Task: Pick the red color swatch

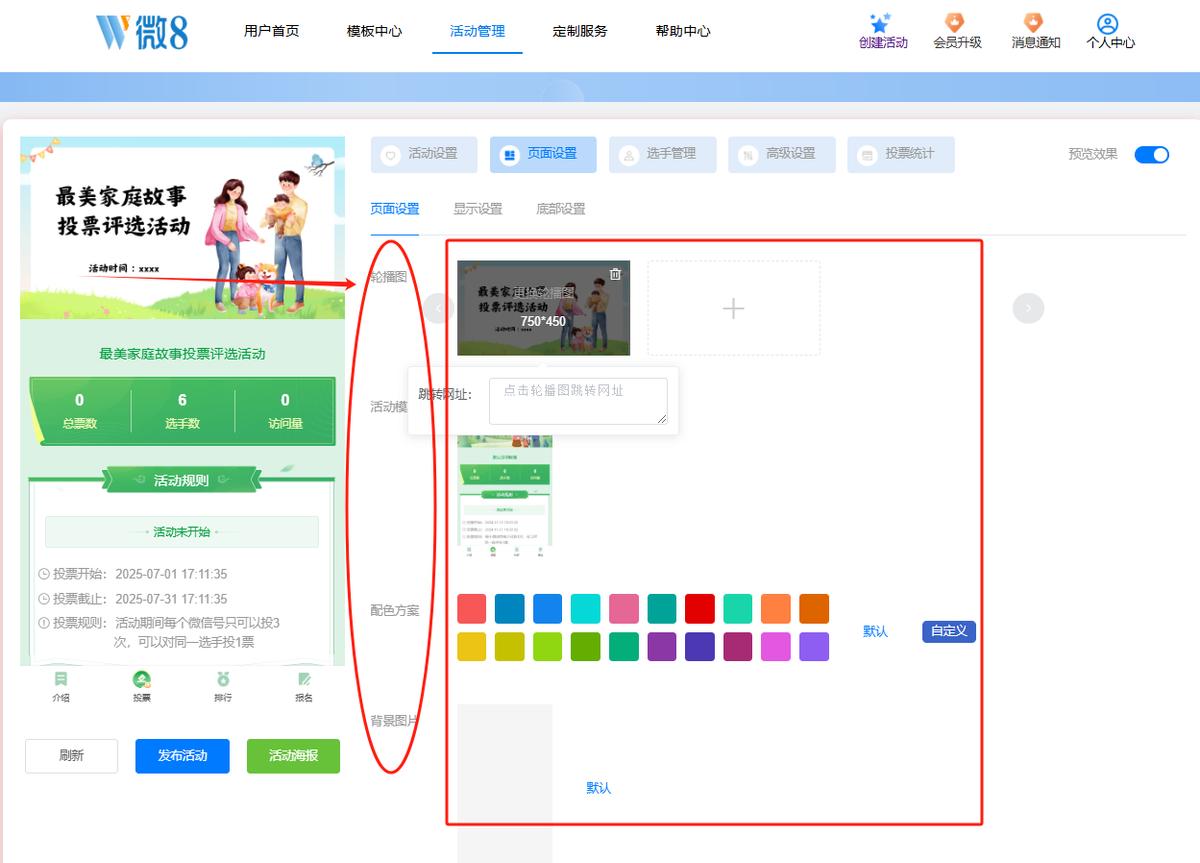Action: click(700, 608)
